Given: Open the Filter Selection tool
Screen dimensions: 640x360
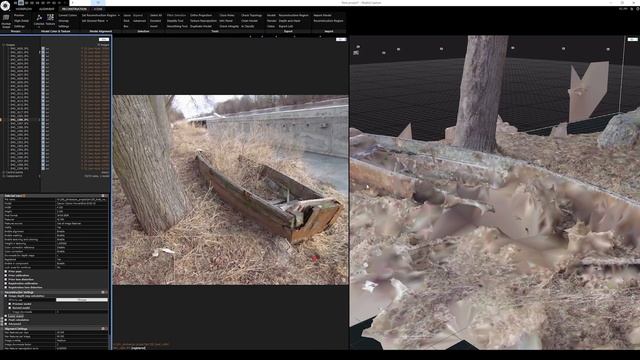Looking at the screenshot, I should click(176, 16).
